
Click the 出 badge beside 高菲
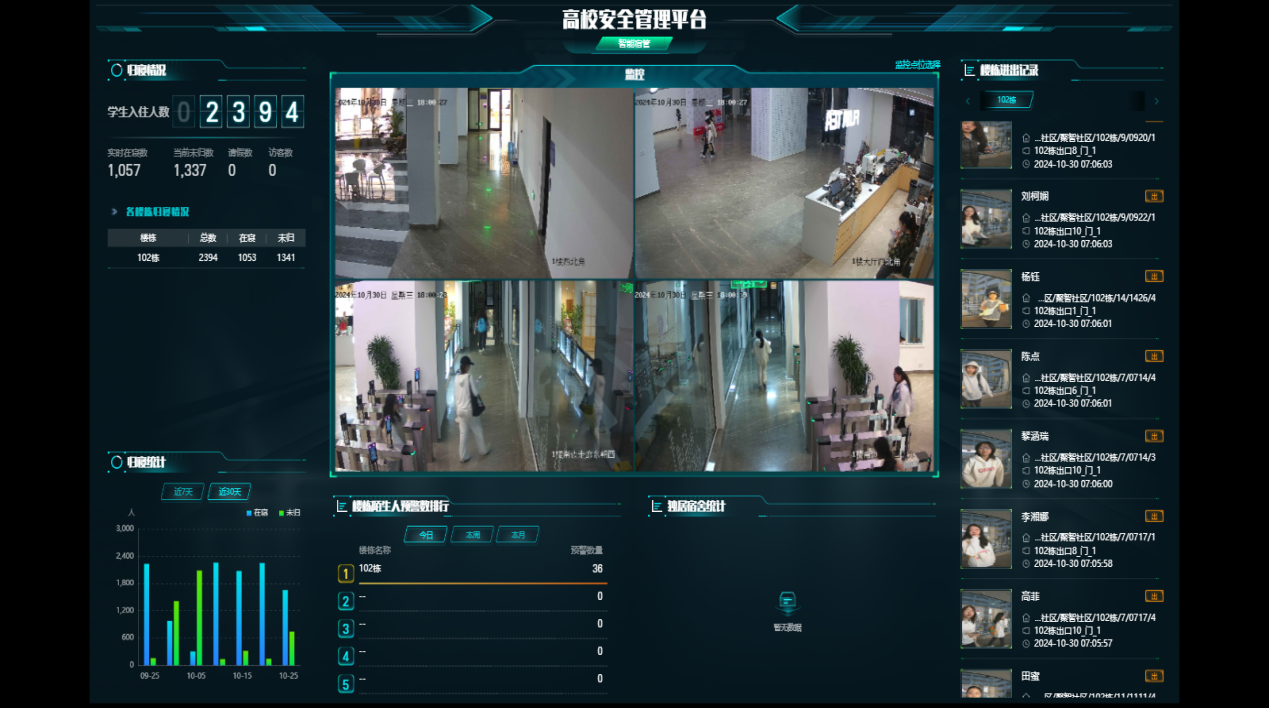(x=1154, y=596)
